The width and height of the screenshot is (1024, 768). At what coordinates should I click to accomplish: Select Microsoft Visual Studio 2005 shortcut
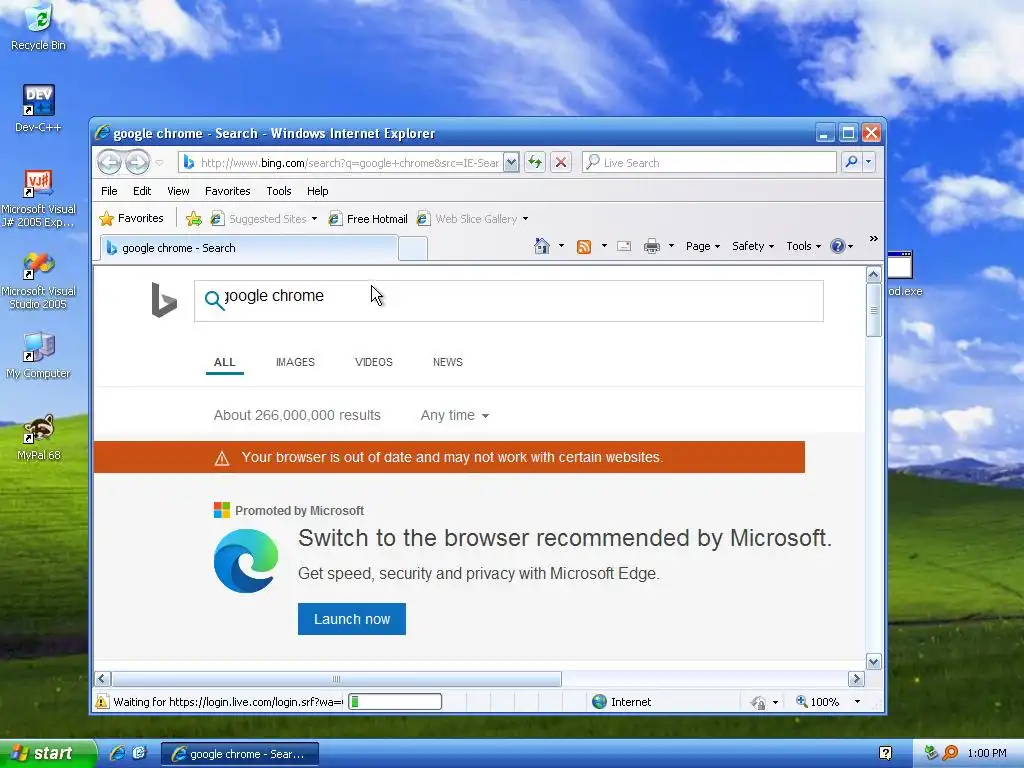tap(38, 281)
